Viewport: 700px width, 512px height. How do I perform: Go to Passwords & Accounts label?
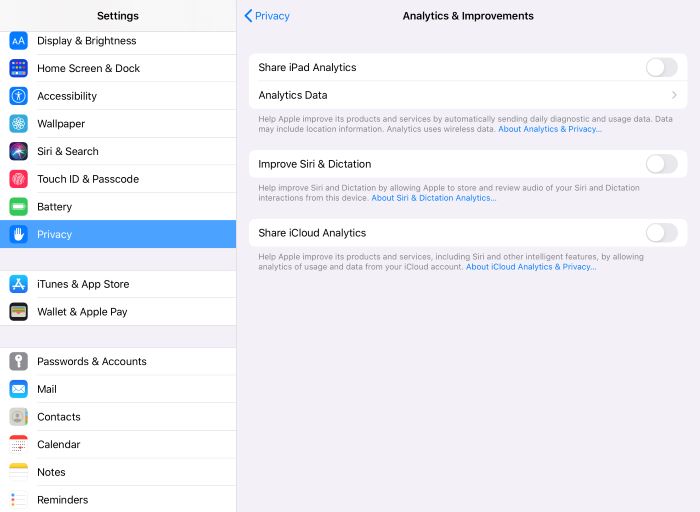[92, 361]
